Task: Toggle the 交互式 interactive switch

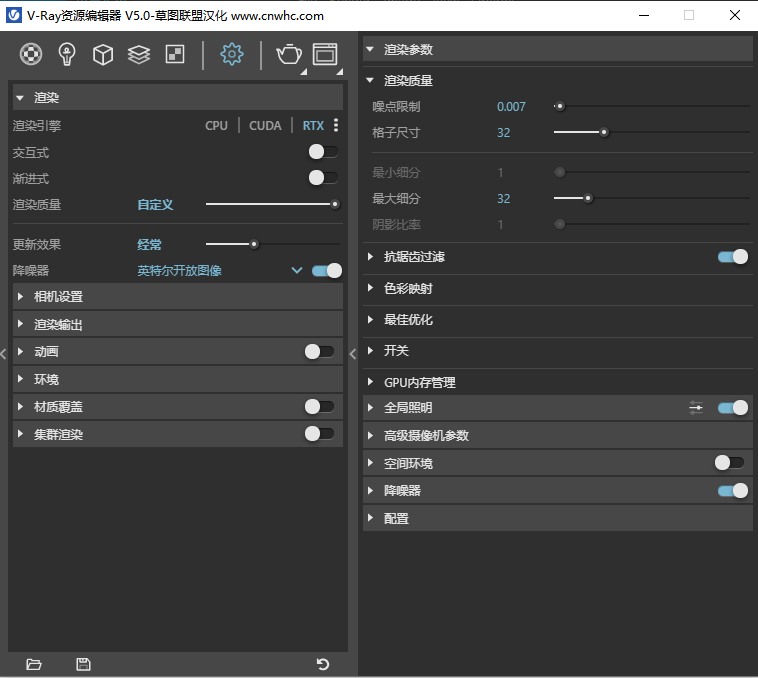Action: 322,152
